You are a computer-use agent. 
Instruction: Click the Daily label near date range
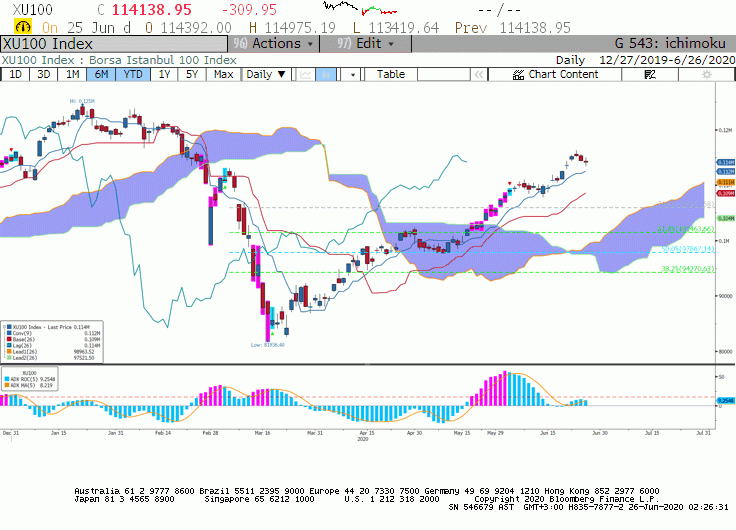(570, 60)
